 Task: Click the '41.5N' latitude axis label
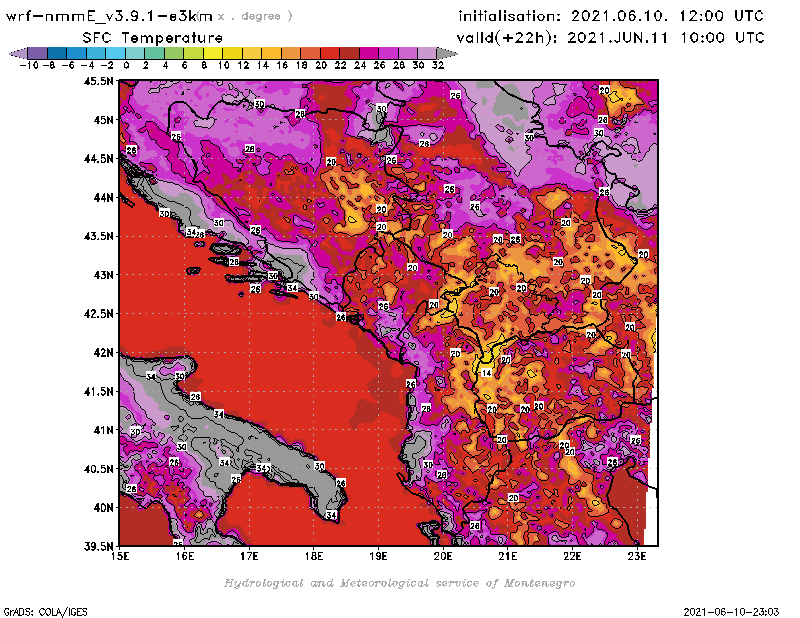click(98, 391)
